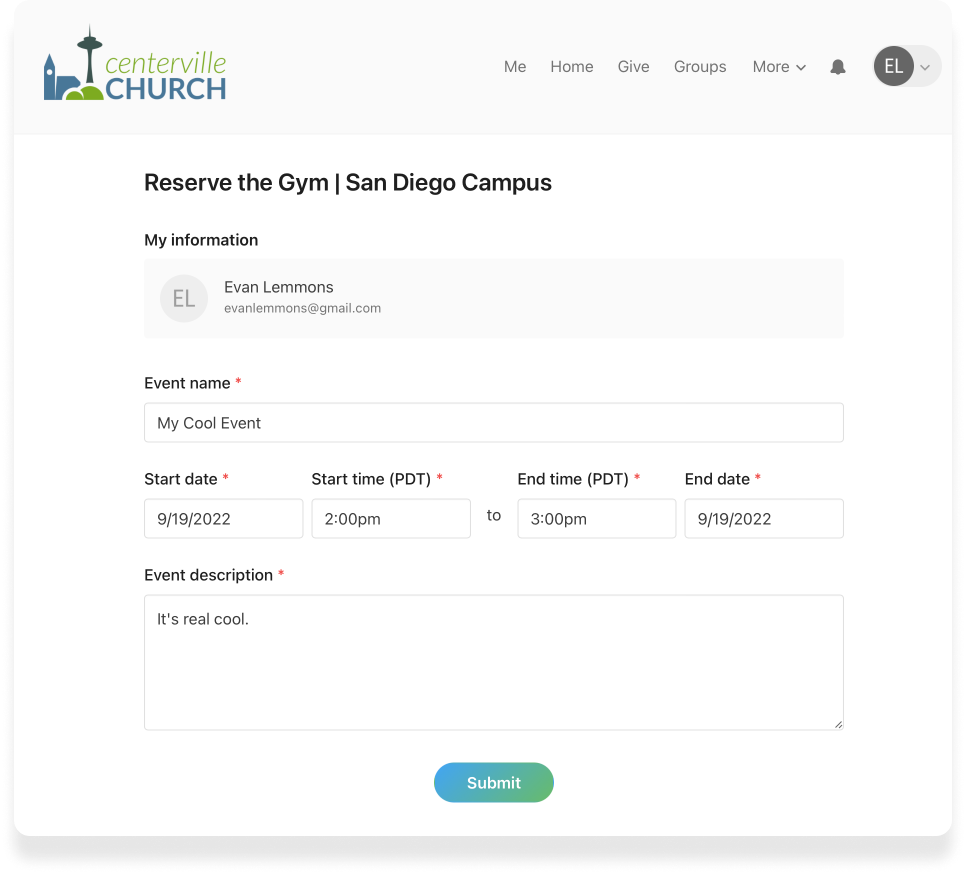Navigate to Home

[x=571, y=67]
